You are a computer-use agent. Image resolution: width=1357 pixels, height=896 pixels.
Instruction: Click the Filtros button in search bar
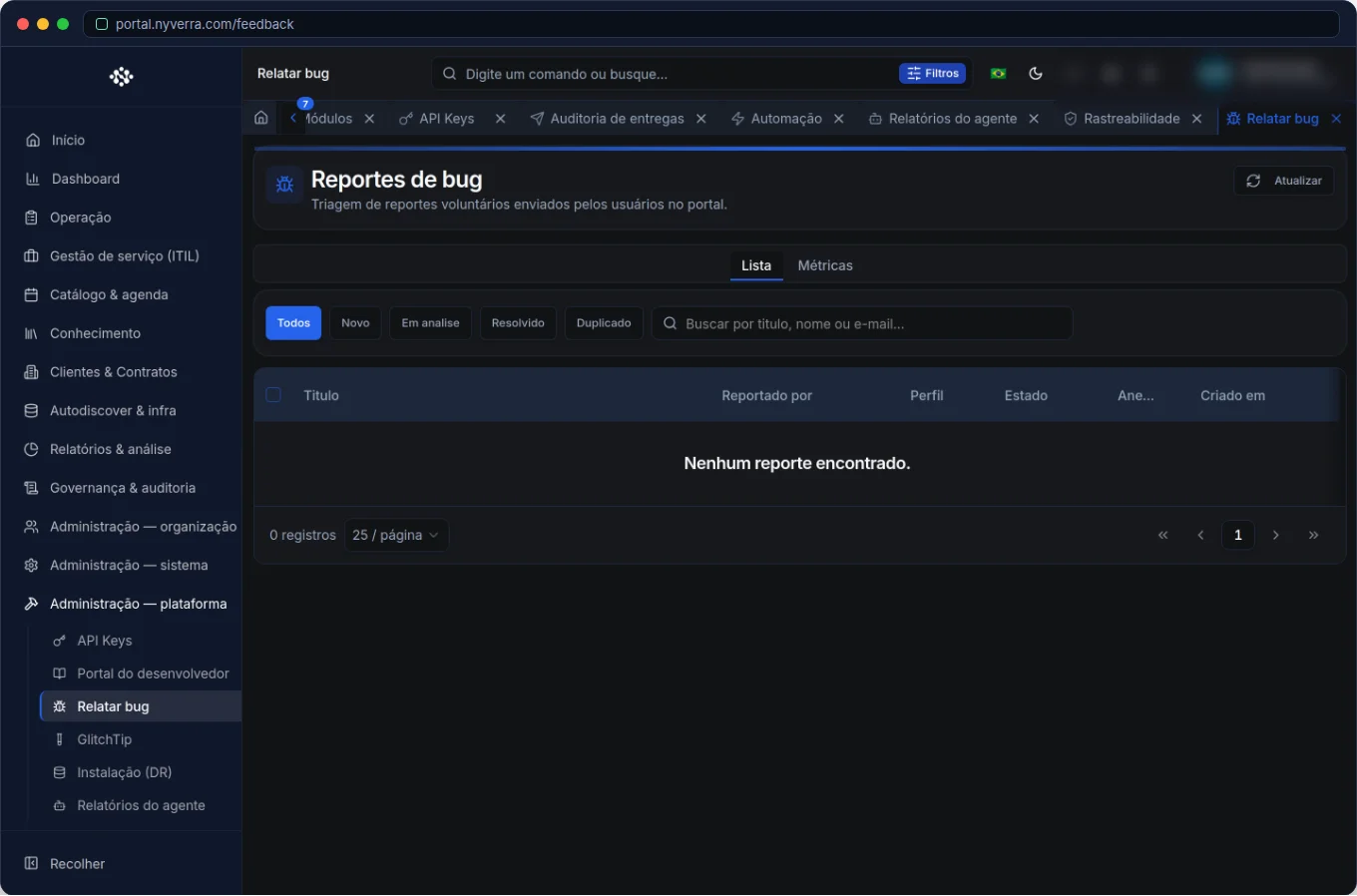coord(933,73)
